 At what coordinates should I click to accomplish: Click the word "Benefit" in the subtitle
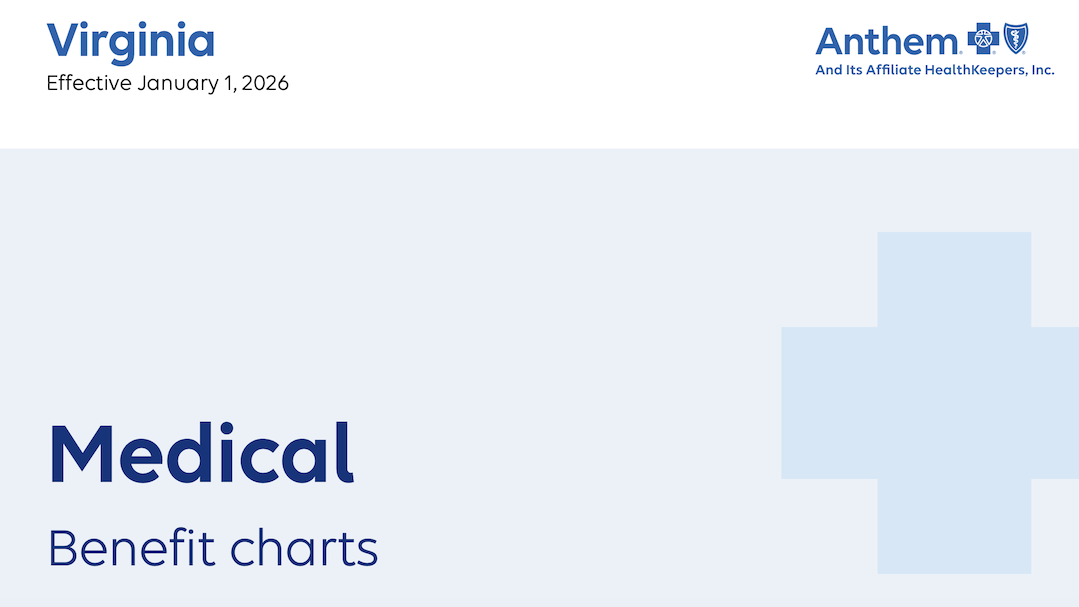click(132, 548)
